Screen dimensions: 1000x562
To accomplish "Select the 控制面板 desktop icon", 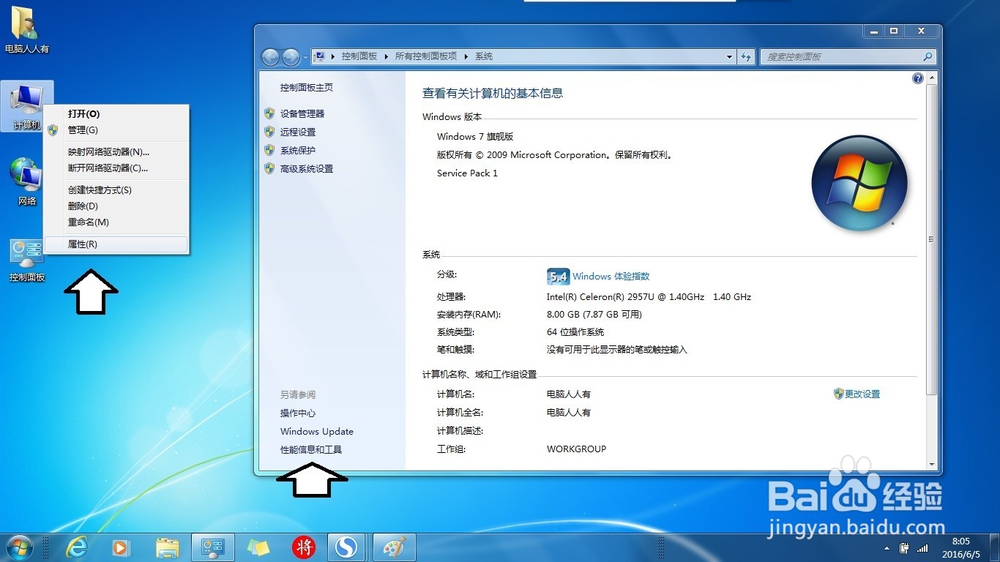I will (x=27, y=260).
